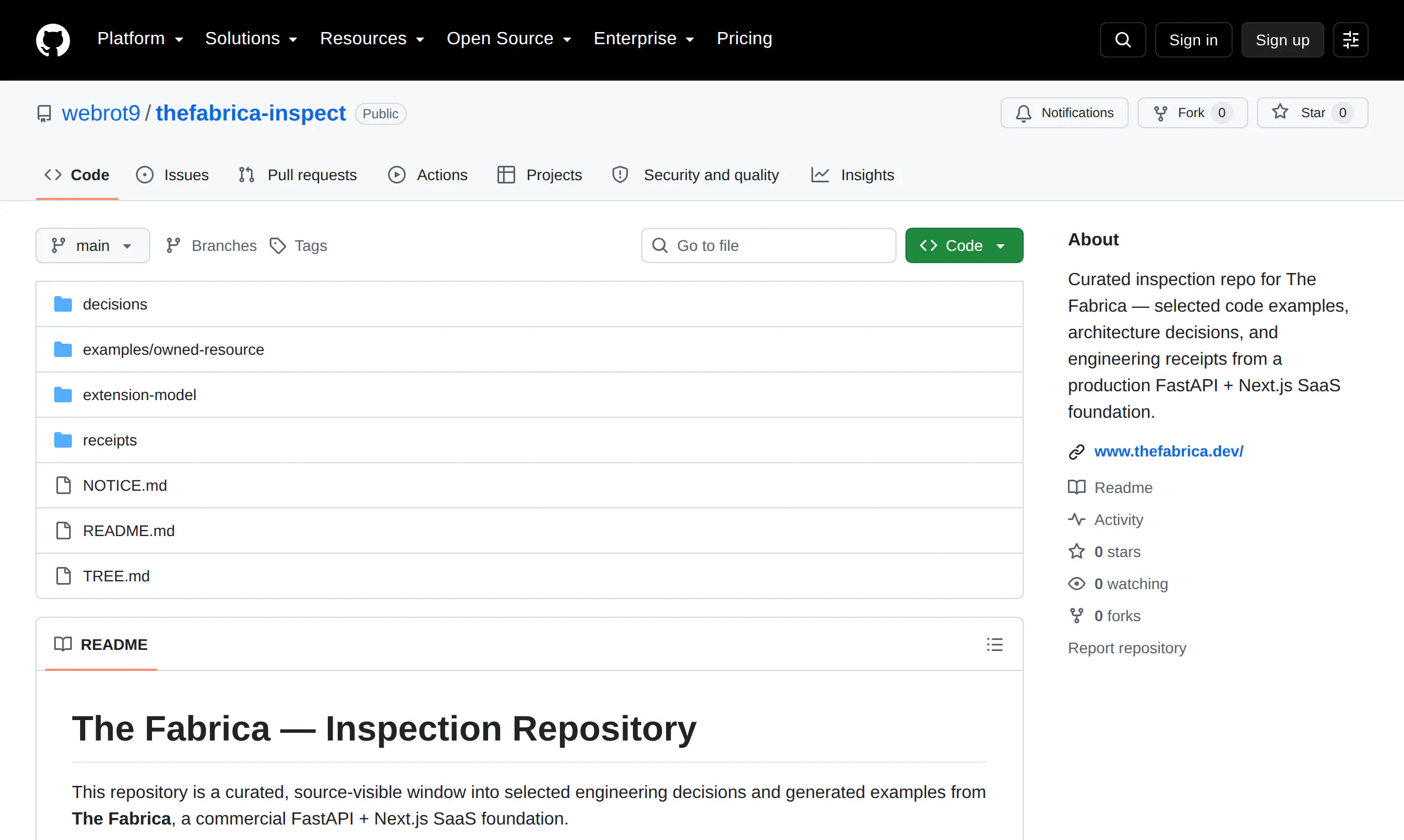Click the TREE.md file icon
The height and width of the screenshot is (840, 1404).
tap(64, 576)
